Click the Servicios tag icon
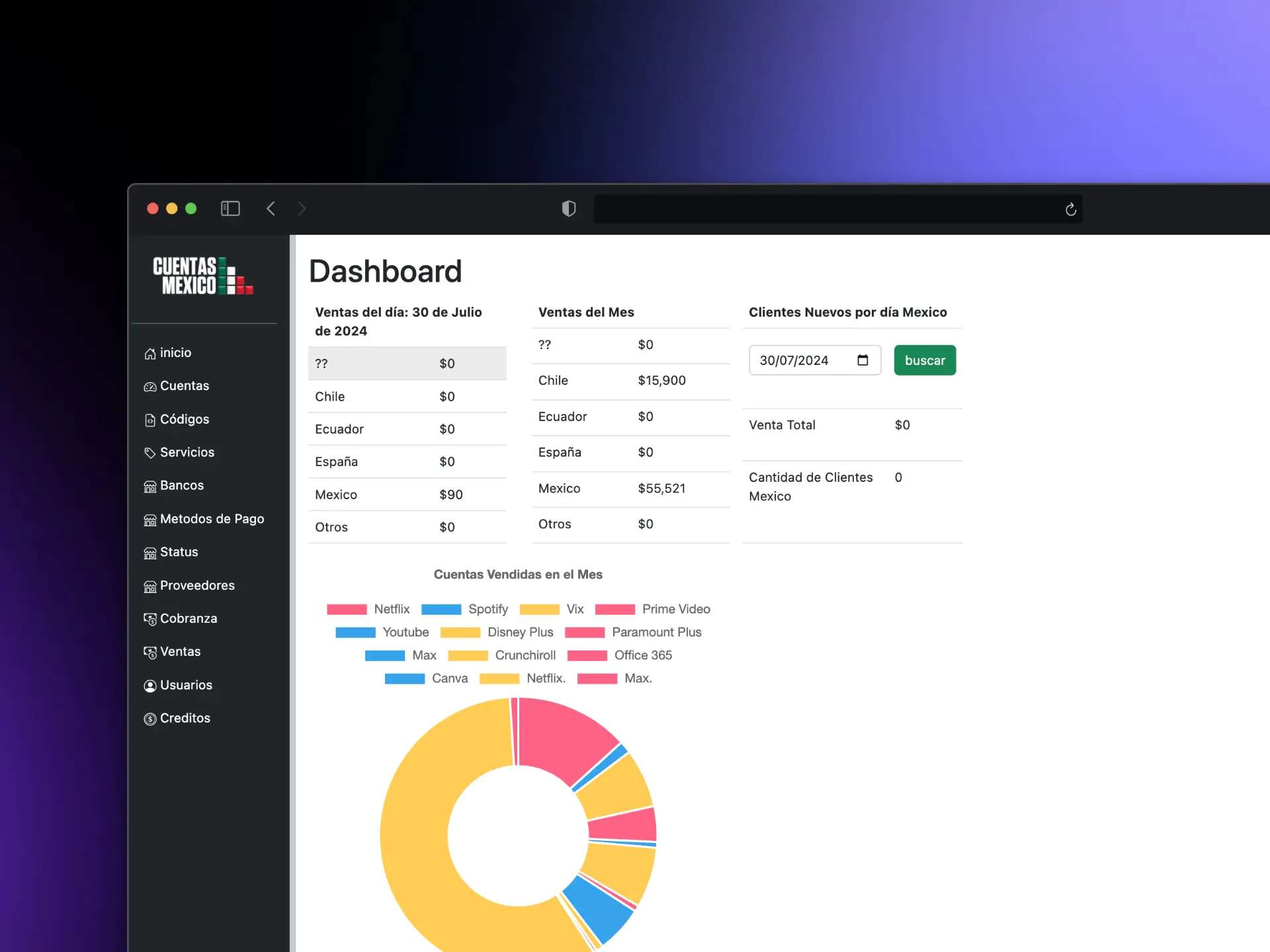 tap(150, 453)
